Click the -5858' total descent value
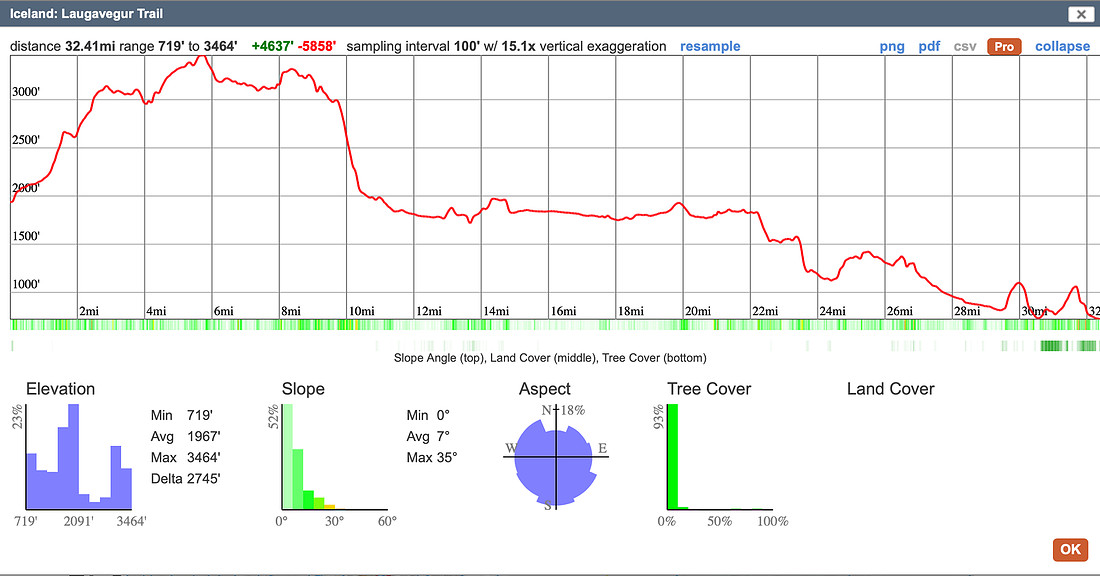1100x576 pixels. click(316, 46)
